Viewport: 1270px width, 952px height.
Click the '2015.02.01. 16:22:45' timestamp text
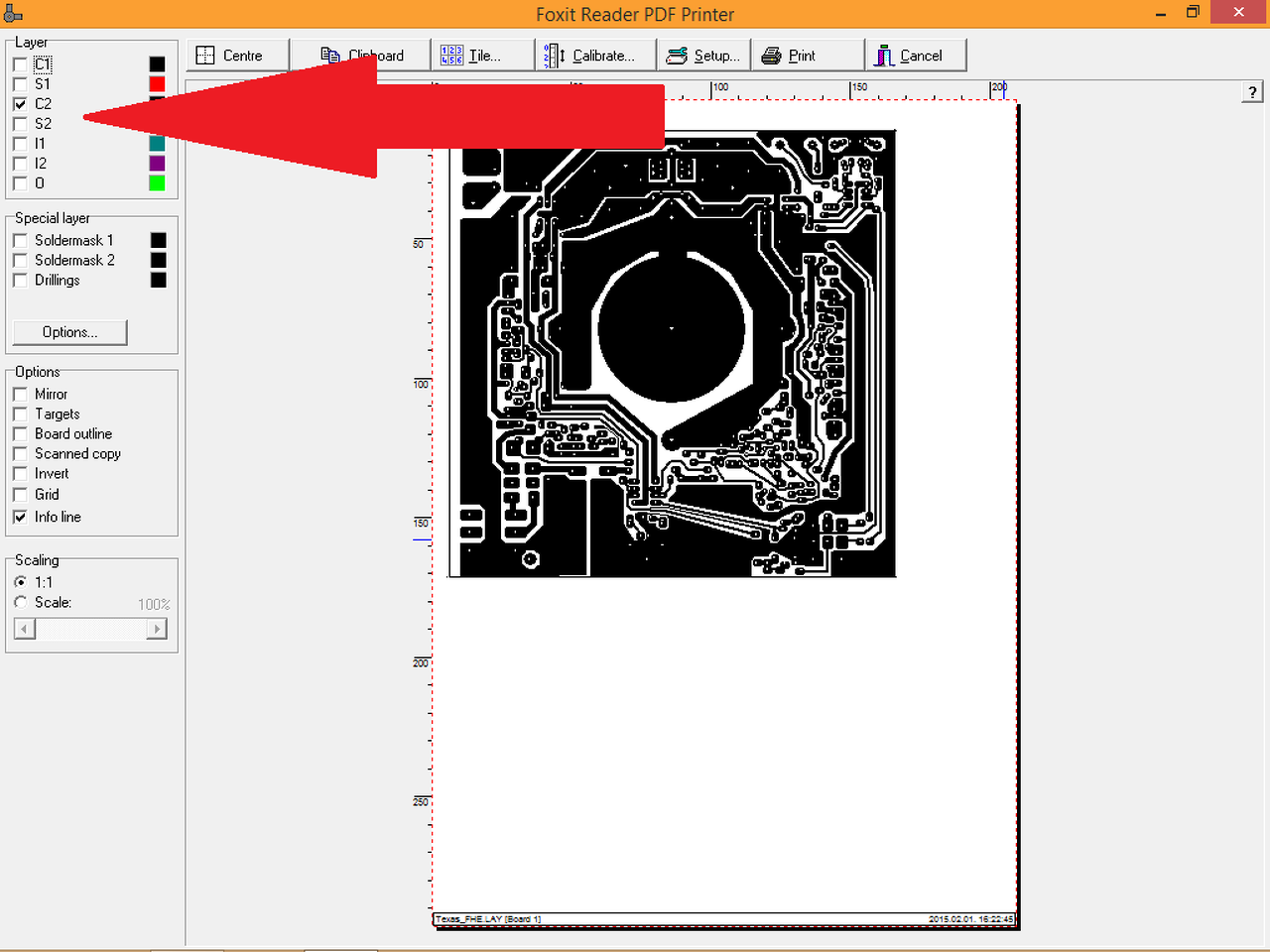pyautogui.click(x=971, y=919)
